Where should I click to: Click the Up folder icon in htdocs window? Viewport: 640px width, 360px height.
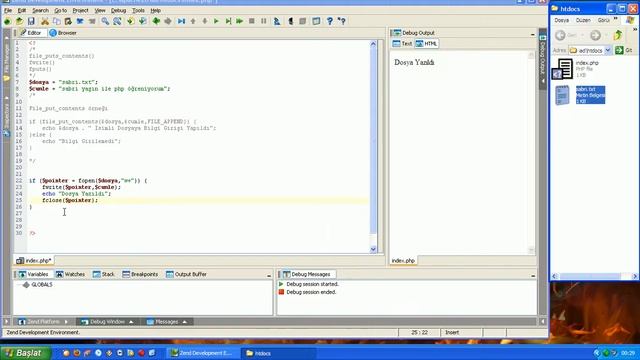pos(618,36)
